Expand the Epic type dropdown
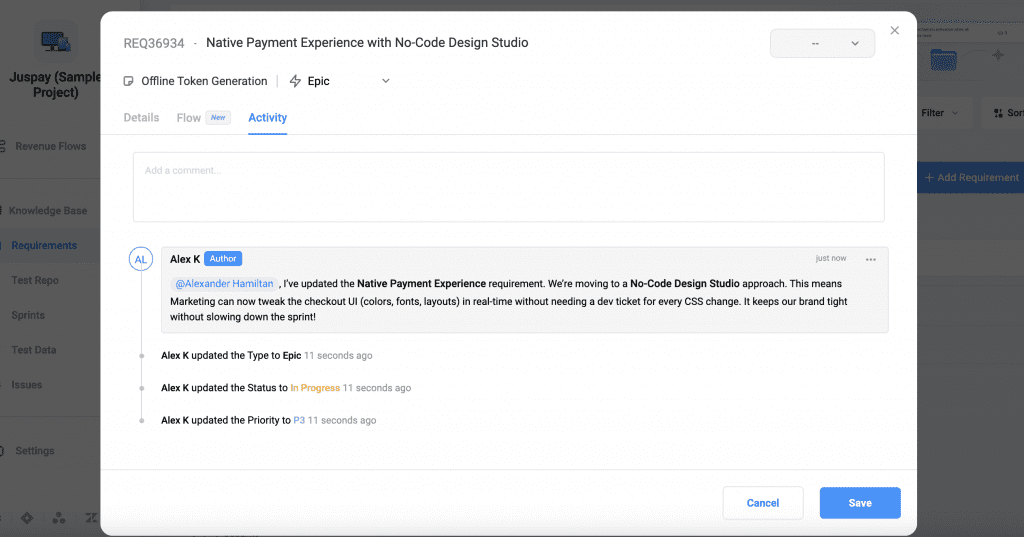The image size is (1024, 537). click(386, 81)
